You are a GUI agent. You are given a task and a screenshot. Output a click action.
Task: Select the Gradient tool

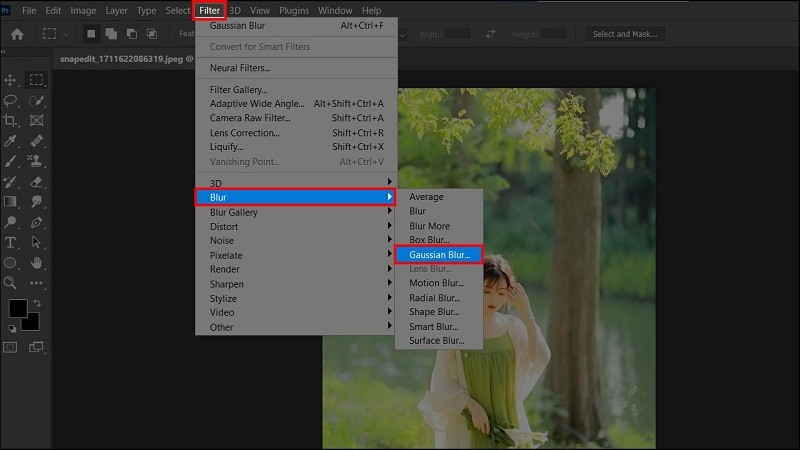tap(10, 202)
